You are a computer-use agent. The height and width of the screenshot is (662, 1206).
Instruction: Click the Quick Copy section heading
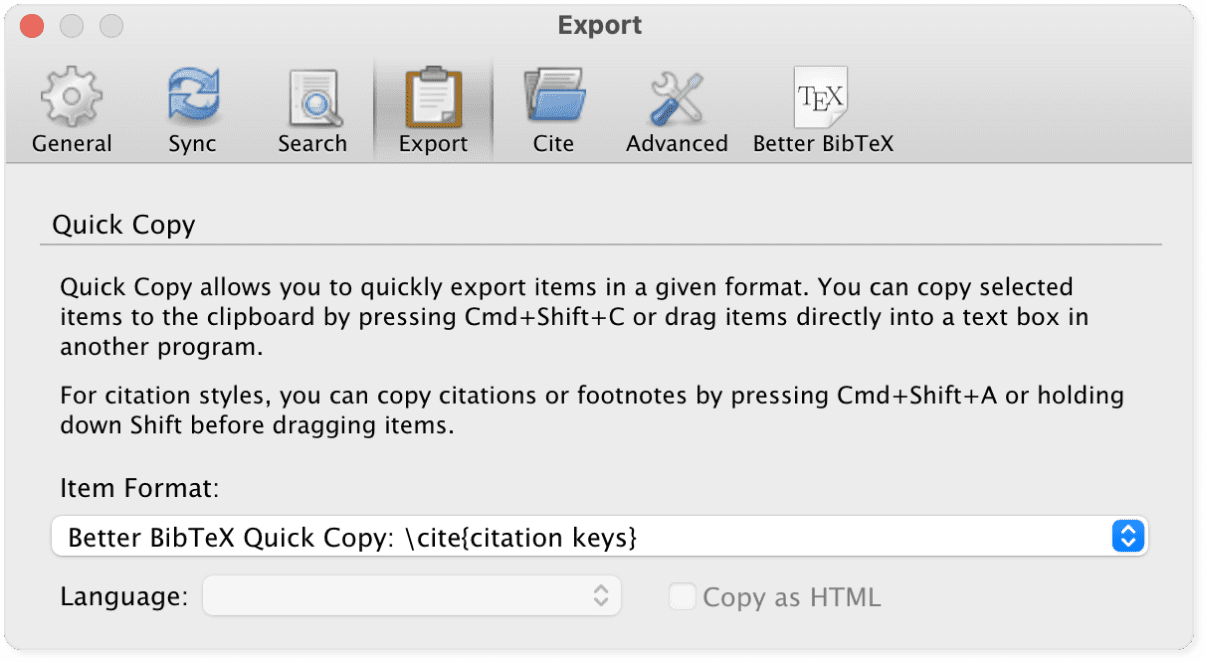point(123,224)
